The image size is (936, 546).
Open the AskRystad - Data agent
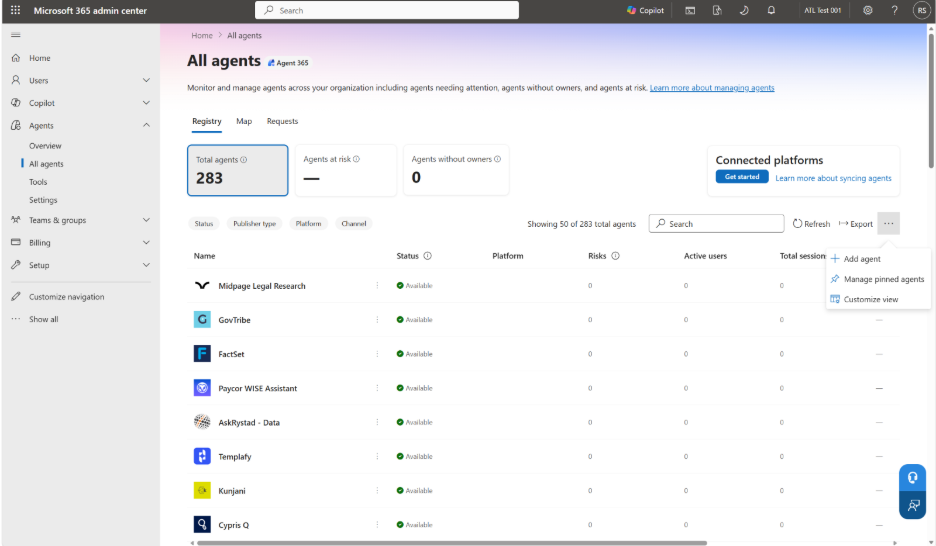[249, 422]
